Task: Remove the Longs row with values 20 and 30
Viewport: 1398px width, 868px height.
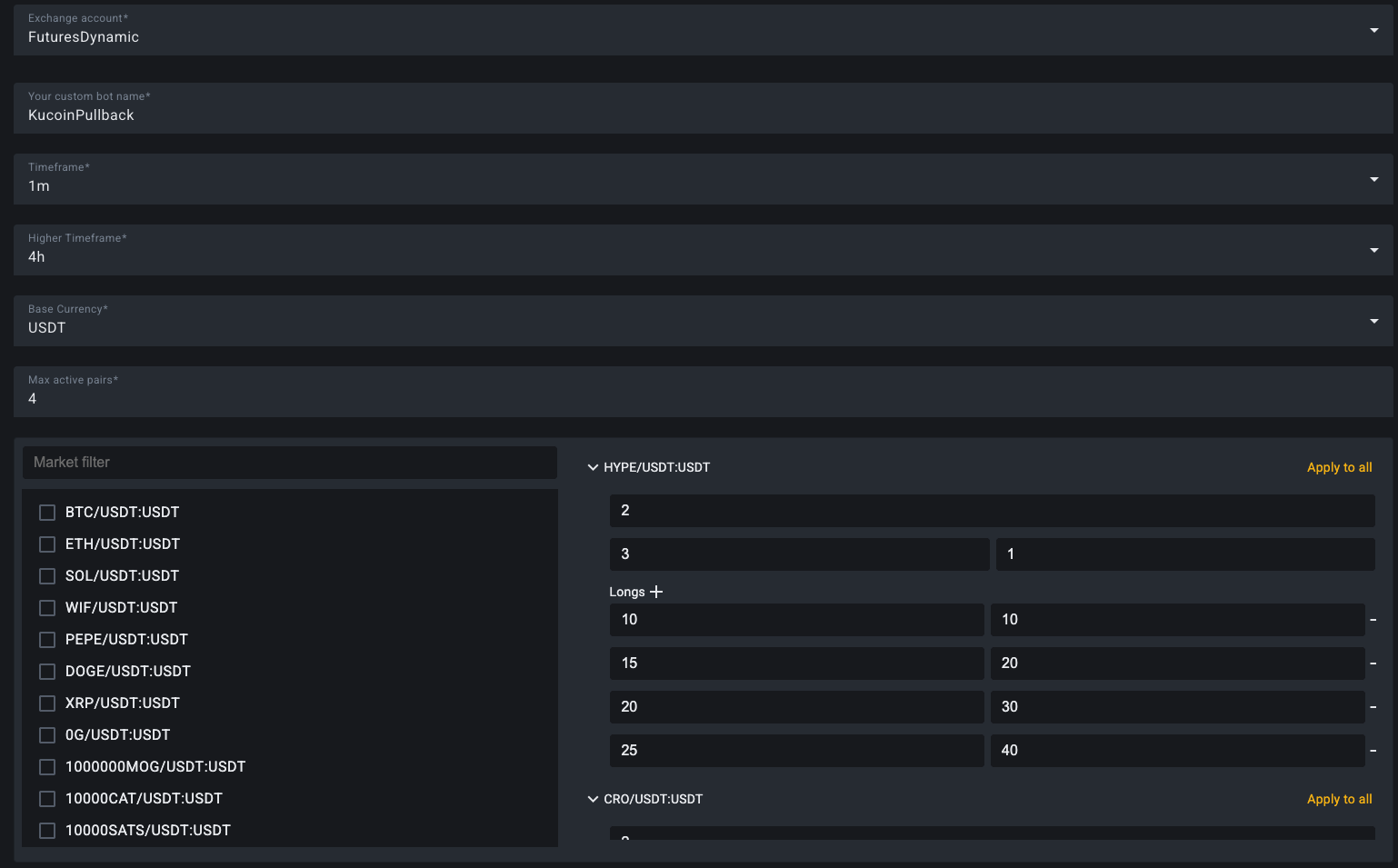Action: (x=1373, y=707)
